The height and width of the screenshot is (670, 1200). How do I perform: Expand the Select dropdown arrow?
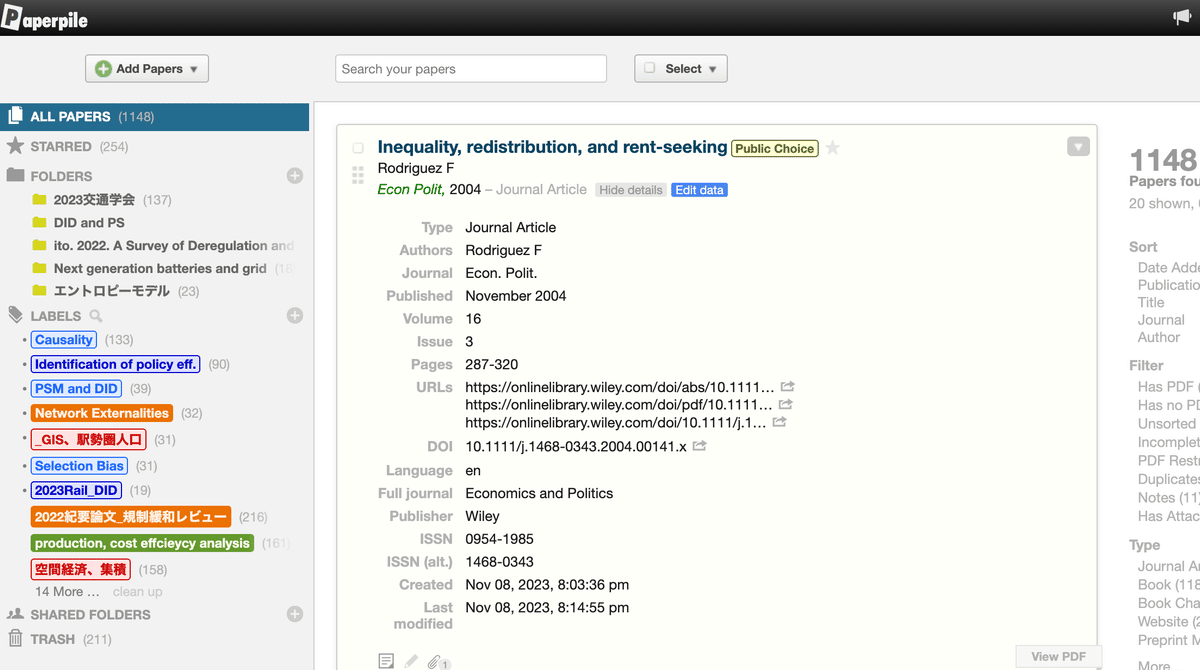click(713, 69)
